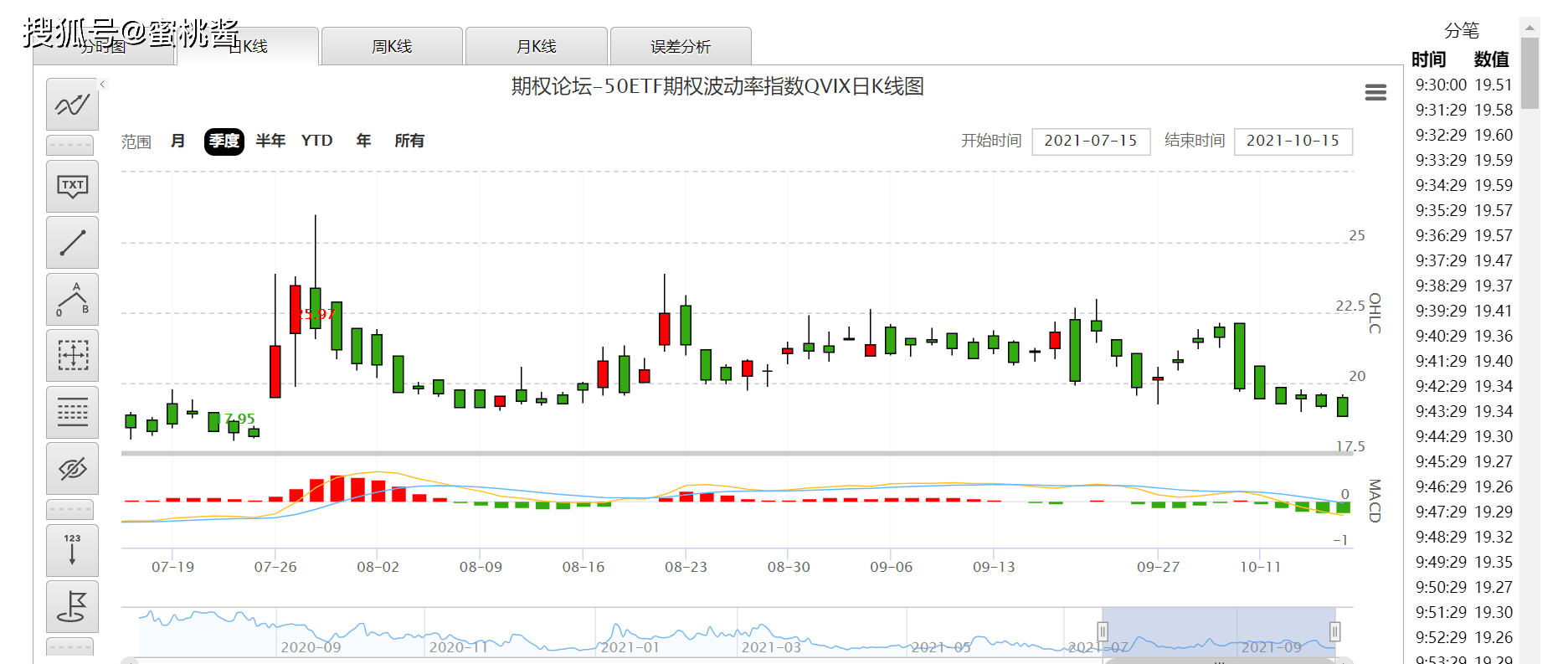The image size is (1568, 664).
Task: Click the tick list scroll-up arrow
Action: point(1530,28)
